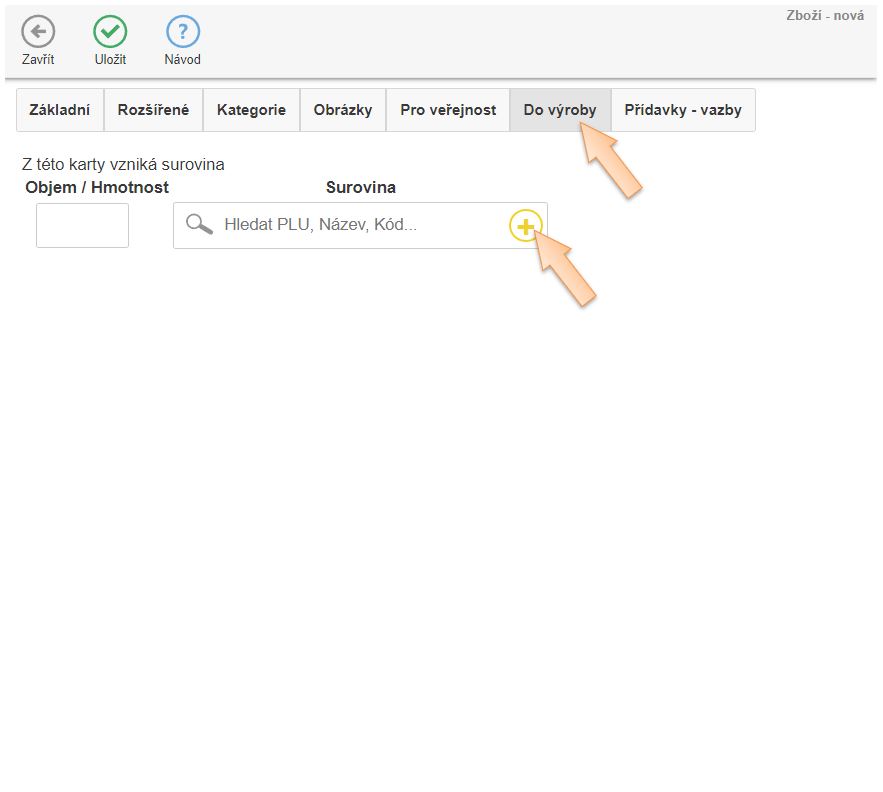
Task: Click the Objem / Hmotnost column heading
Action: tap(97, 187)
